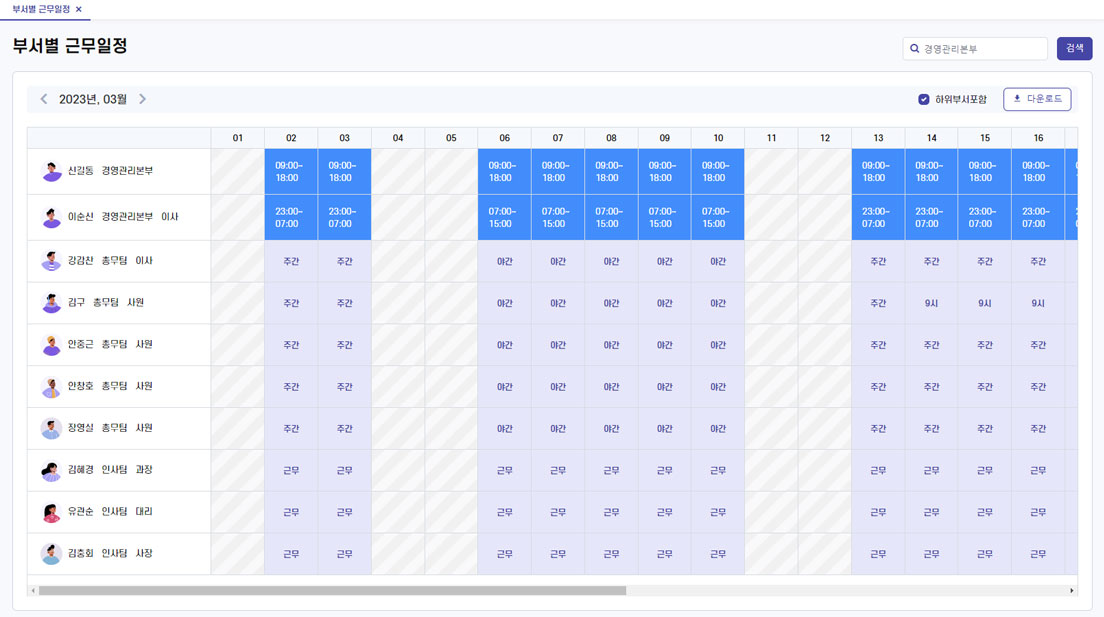Screen dimensions: 1104x617
Task: Select 이순신's 07:00-15:00 shift on day 06
Action: click(x=504, y=218)
